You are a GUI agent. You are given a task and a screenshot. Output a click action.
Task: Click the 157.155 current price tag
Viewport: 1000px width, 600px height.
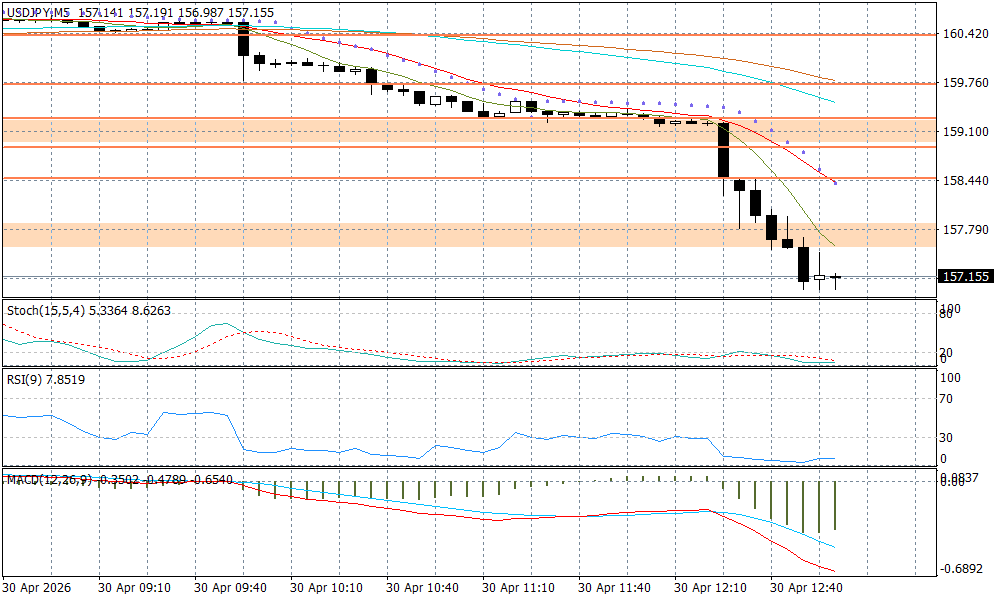pyautogui.click(x=965, y=277)
